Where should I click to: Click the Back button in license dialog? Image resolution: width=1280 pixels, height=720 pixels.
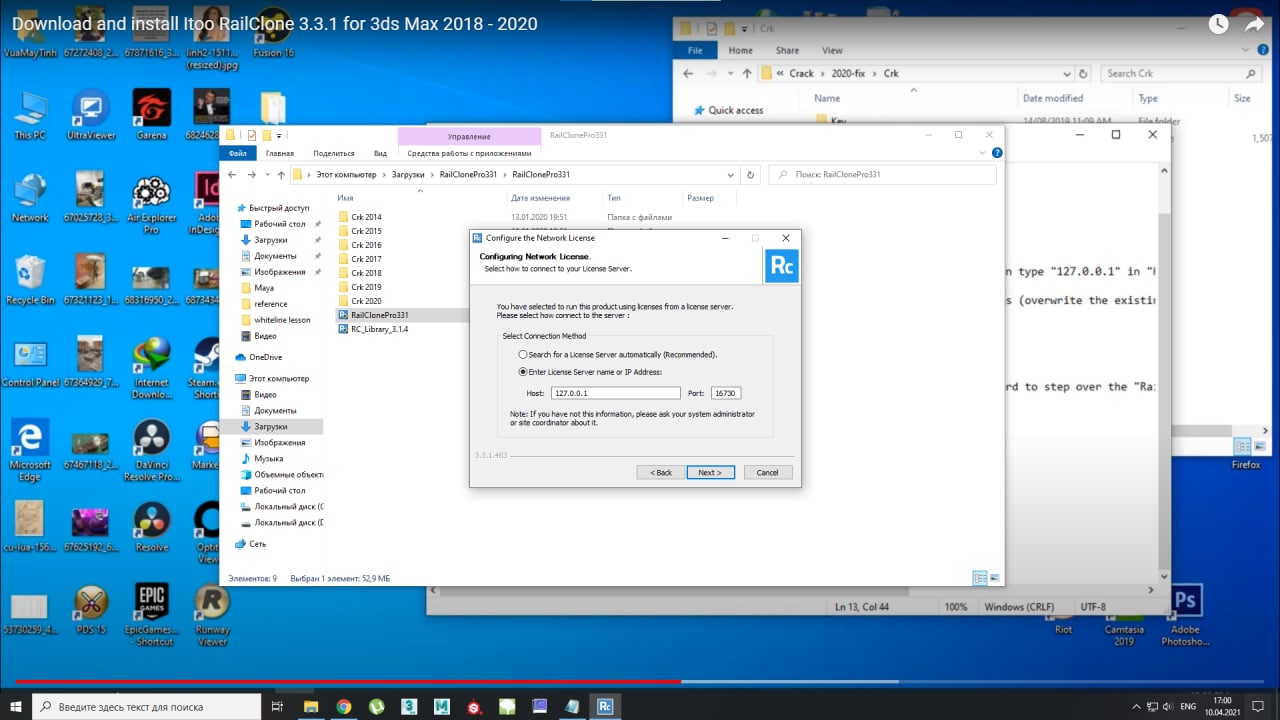pos(661,472)
